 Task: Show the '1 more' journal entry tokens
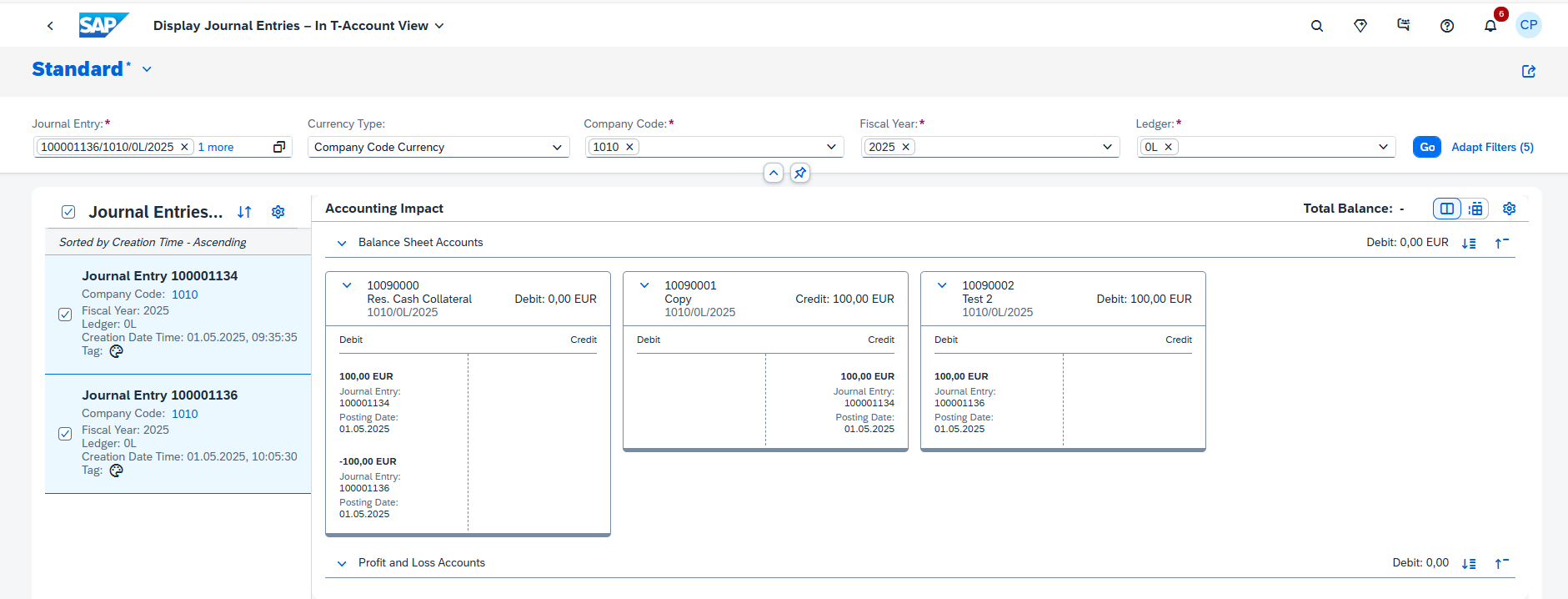pyautogui.click(x=216, y=147)
